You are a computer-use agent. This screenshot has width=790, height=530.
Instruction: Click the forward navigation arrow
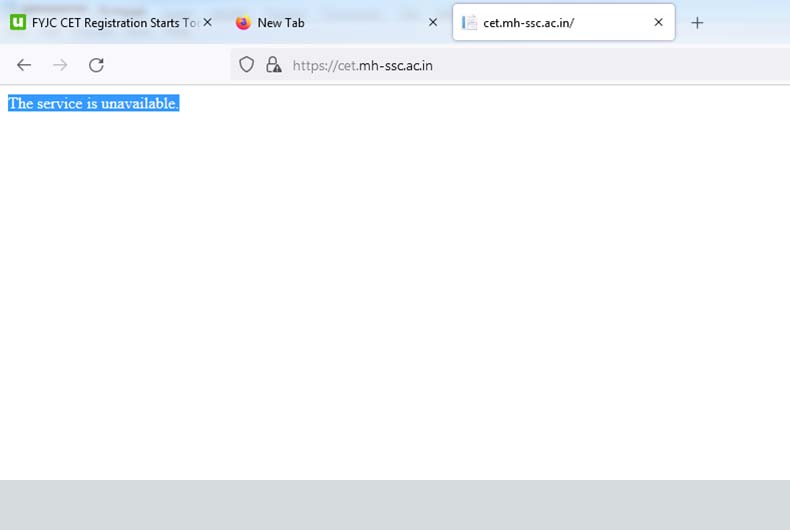(60, 65)
